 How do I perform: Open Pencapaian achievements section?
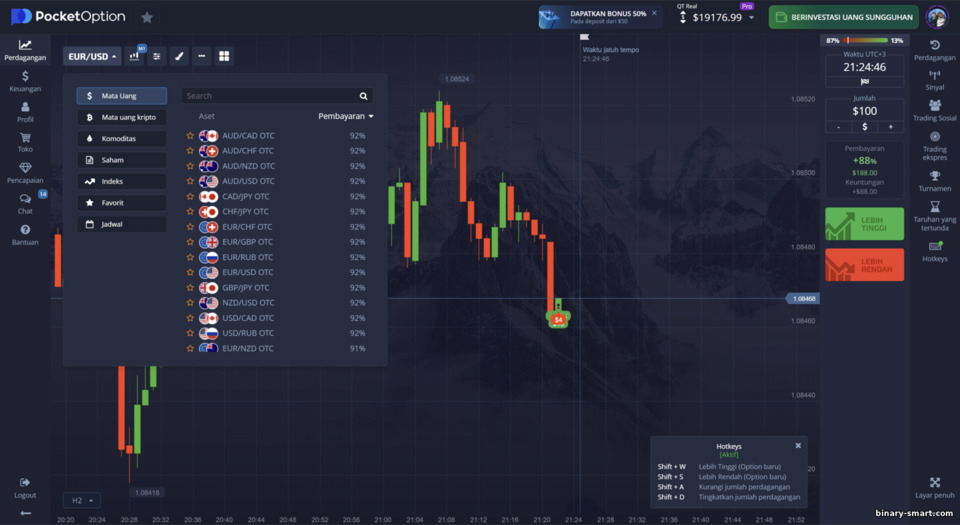tap(24, 173)
